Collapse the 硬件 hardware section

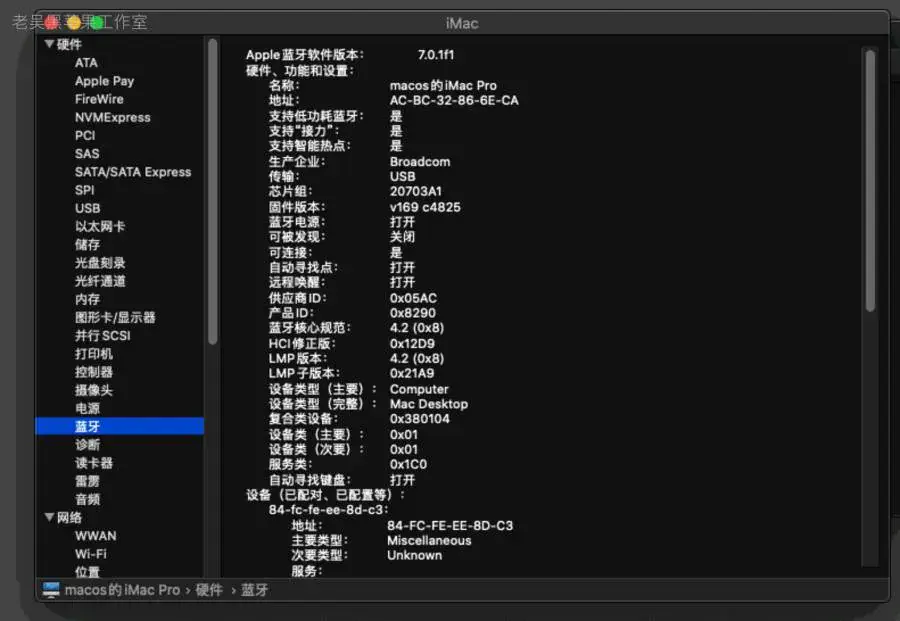tap(49, 44)
